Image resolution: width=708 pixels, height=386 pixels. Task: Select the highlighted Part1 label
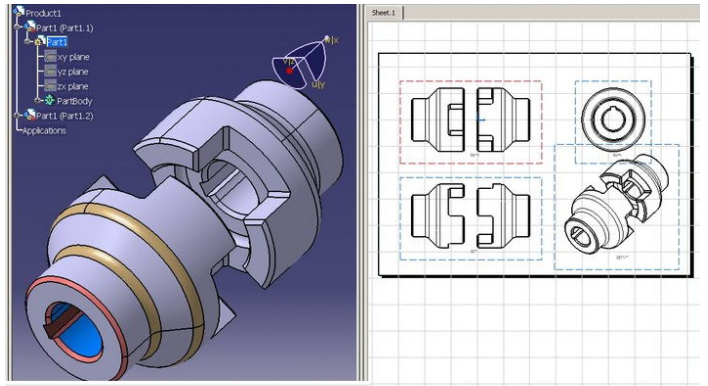57,42
